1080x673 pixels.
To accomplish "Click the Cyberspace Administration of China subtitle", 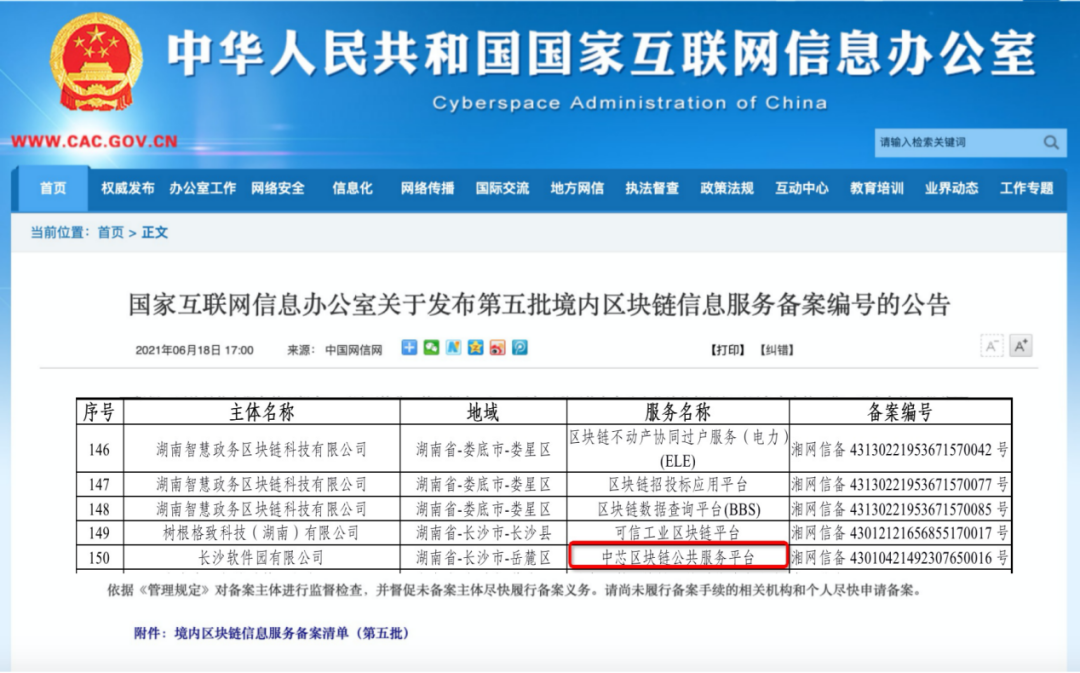I will coord(630,103).
